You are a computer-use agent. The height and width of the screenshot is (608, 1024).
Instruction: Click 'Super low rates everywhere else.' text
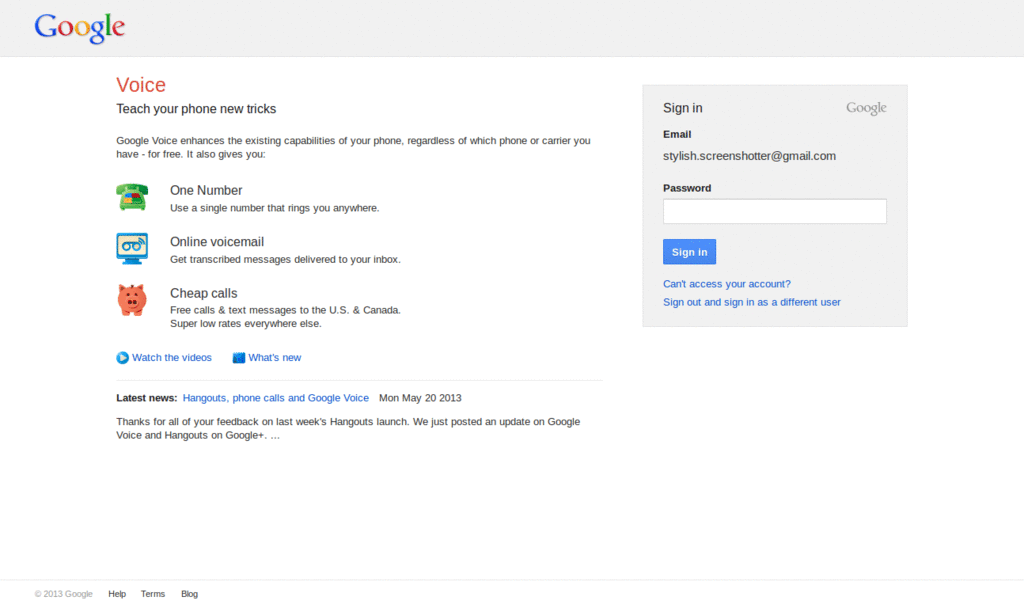pyautogui.click(x=246, y=324)
